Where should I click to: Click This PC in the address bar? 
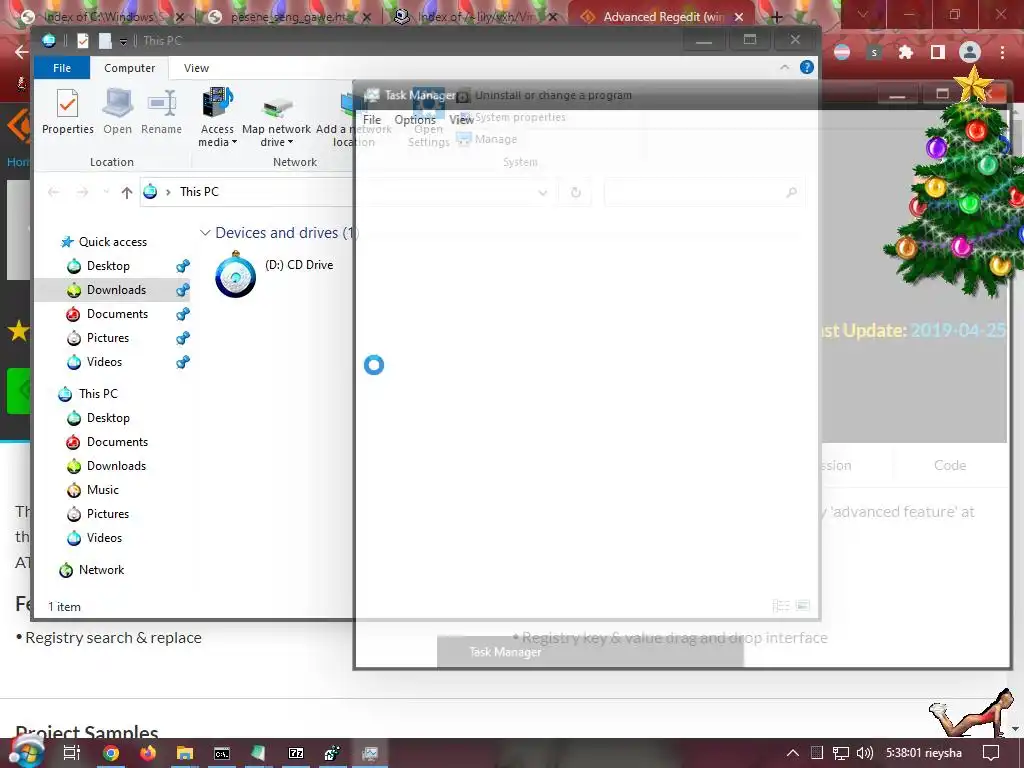[x=199, y=192]
